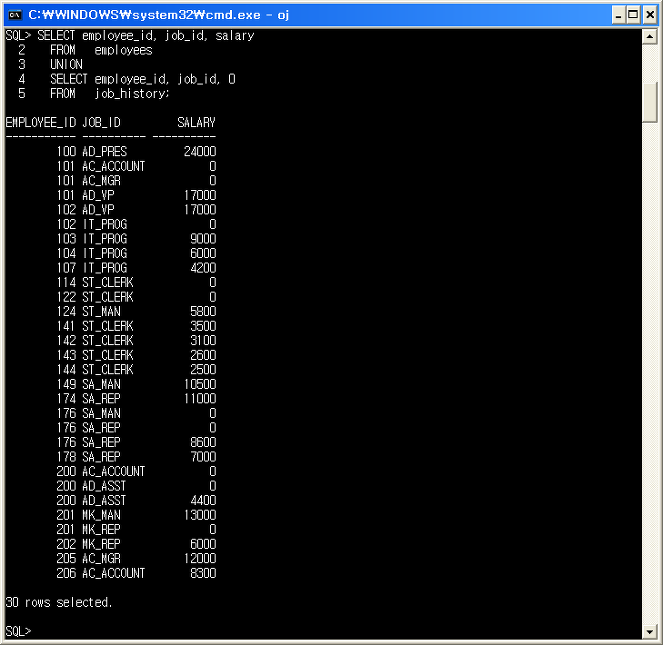
Task: Close the cmd.exe window
Action: pyautogui.click(x=649, y=15)
